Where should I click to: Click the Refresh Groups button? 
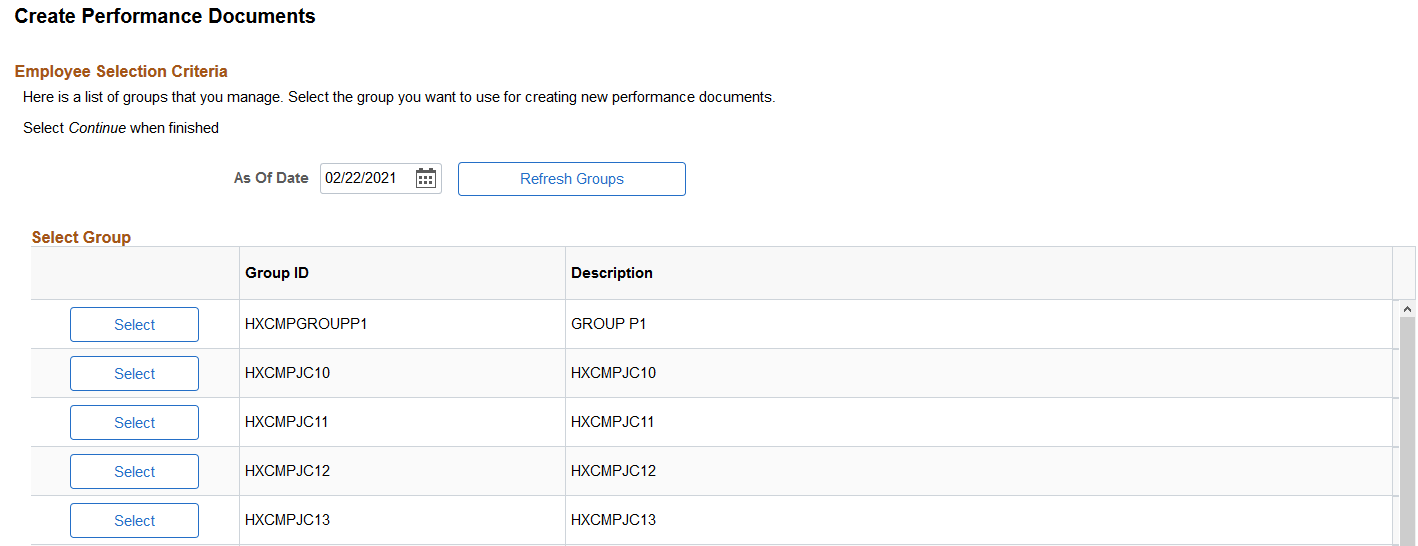point(572,179)
